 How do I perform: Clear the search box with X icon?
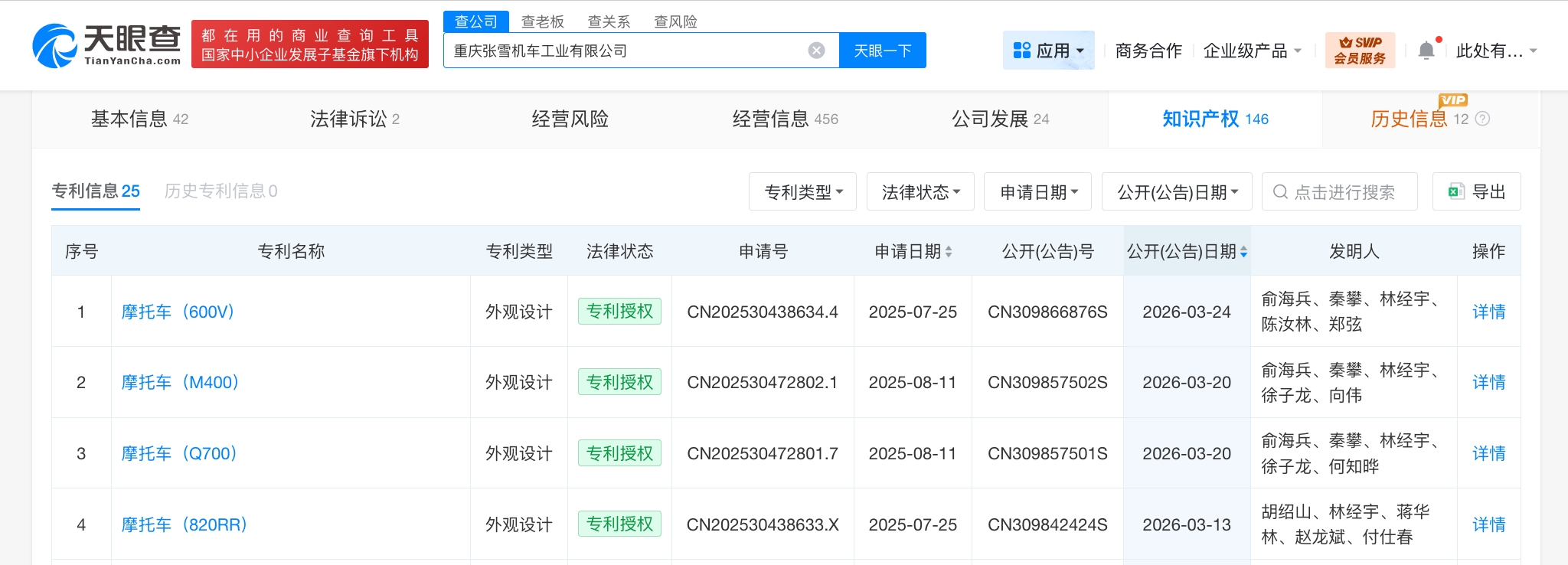[816, 51]
